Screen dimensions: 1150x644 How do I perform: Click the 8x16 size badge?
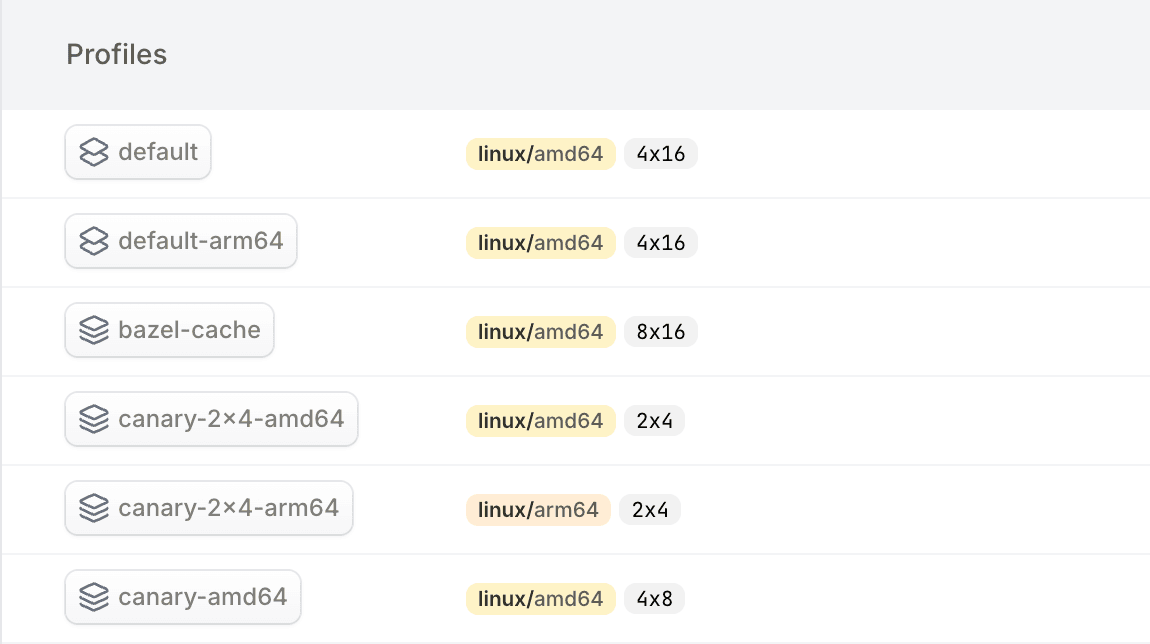(660, 332)
